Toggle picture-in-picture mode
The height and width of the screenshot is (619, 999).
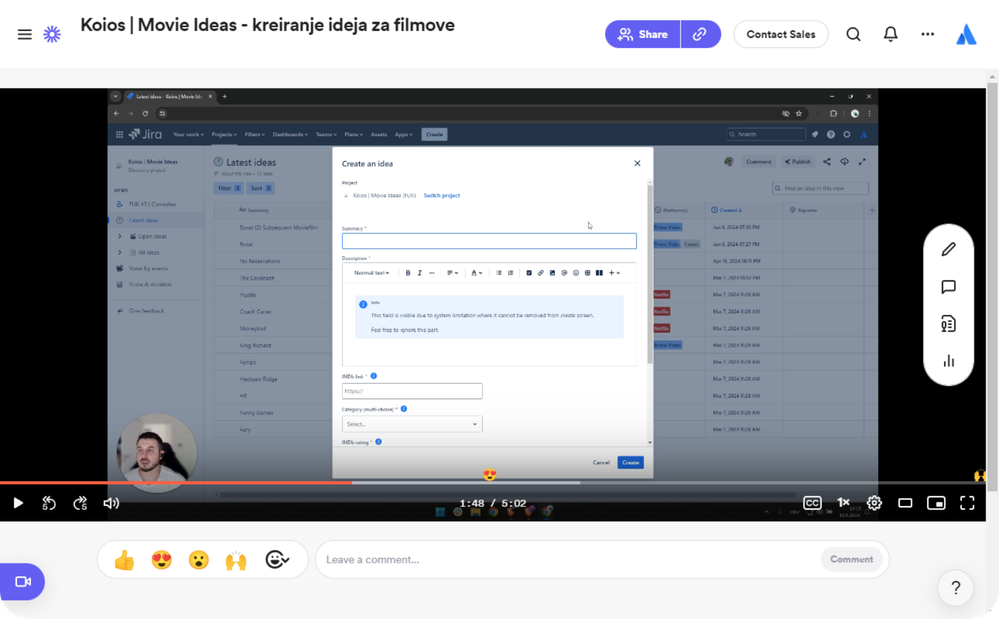pyautogui.click(x=936, y=503)
